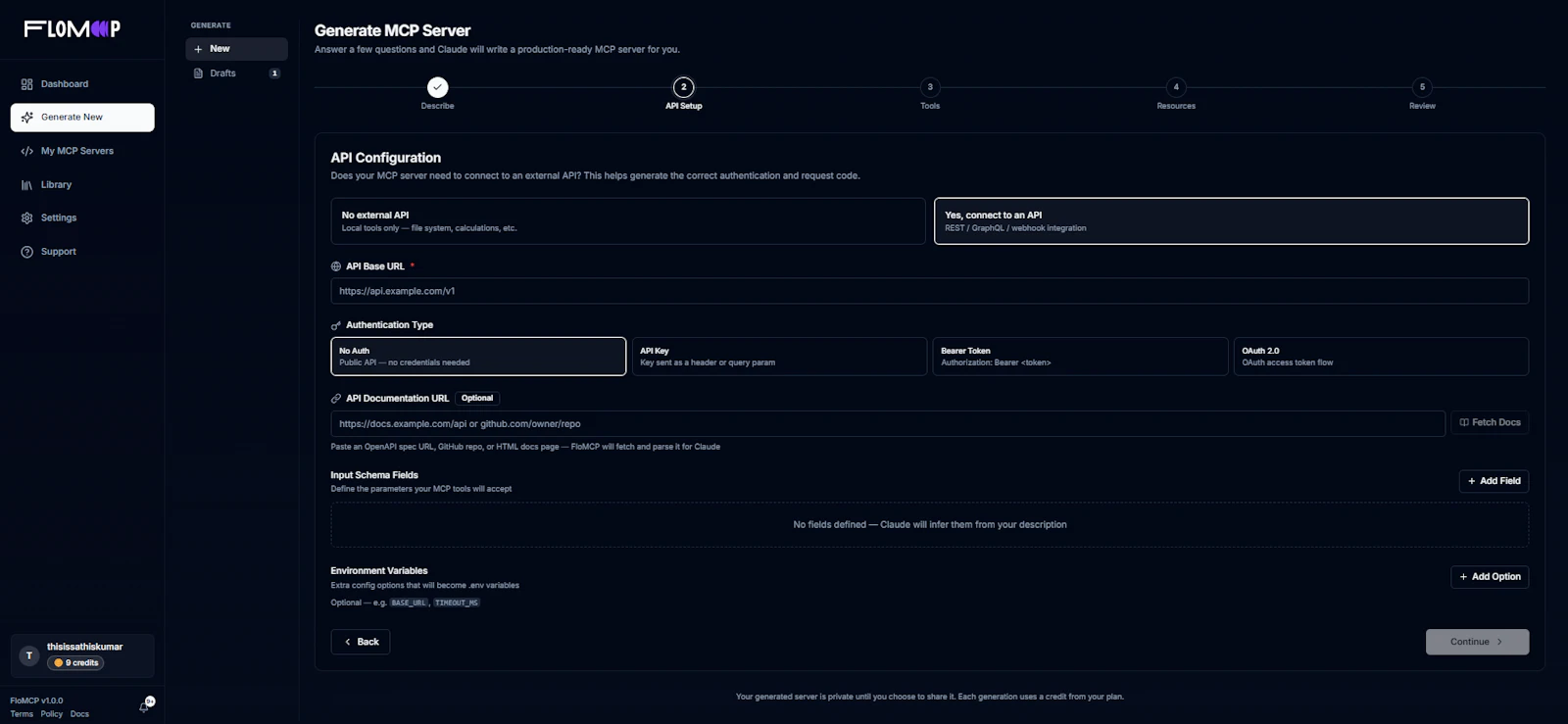Select Generate New in the sidebar
This screenshot has height=724, width=1568.
pos(82,118)
